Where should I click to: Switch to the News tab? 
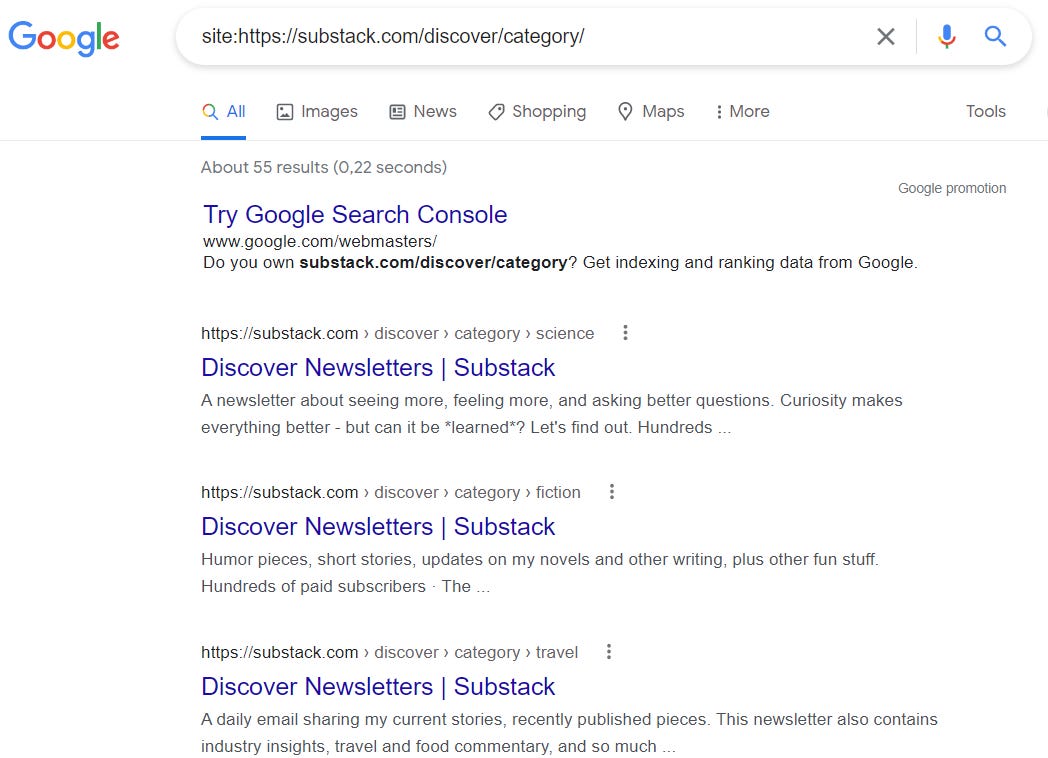[422, 111]
